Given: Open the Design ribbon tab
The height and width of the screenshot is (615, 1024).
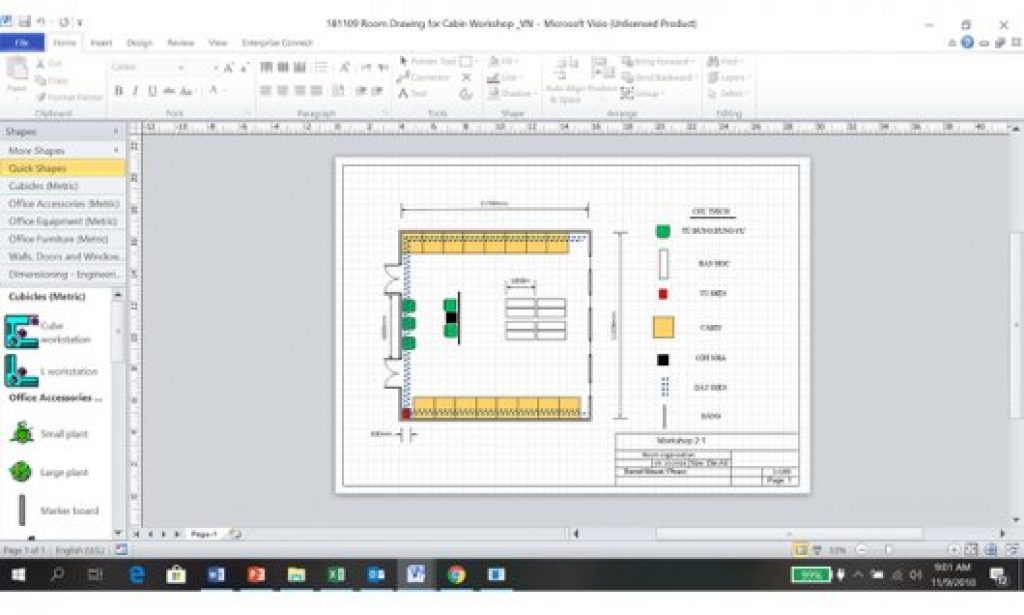Looking at the screenshot, I should pos(140,43).
